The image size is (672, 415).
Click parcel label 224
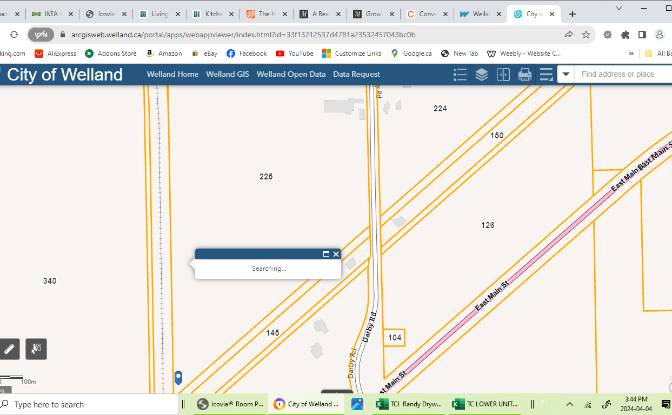tap(440, 108)
